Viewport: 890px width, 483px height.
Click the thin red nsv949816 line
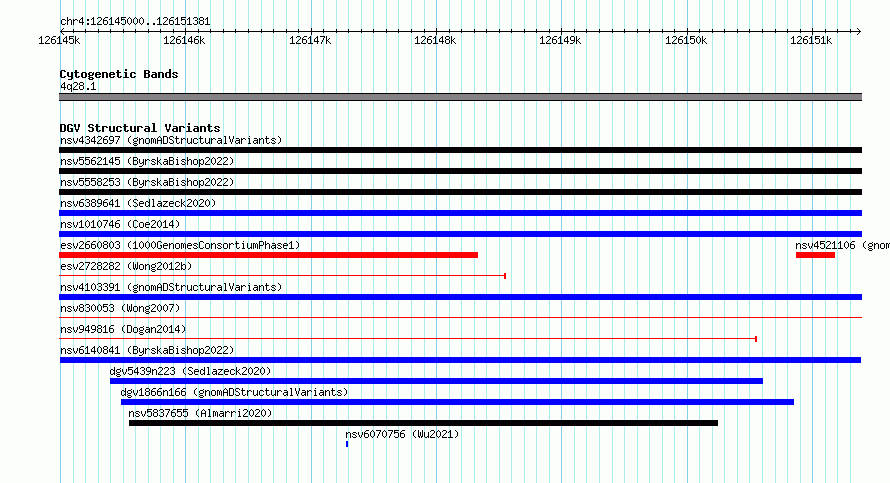coord(408,339)
